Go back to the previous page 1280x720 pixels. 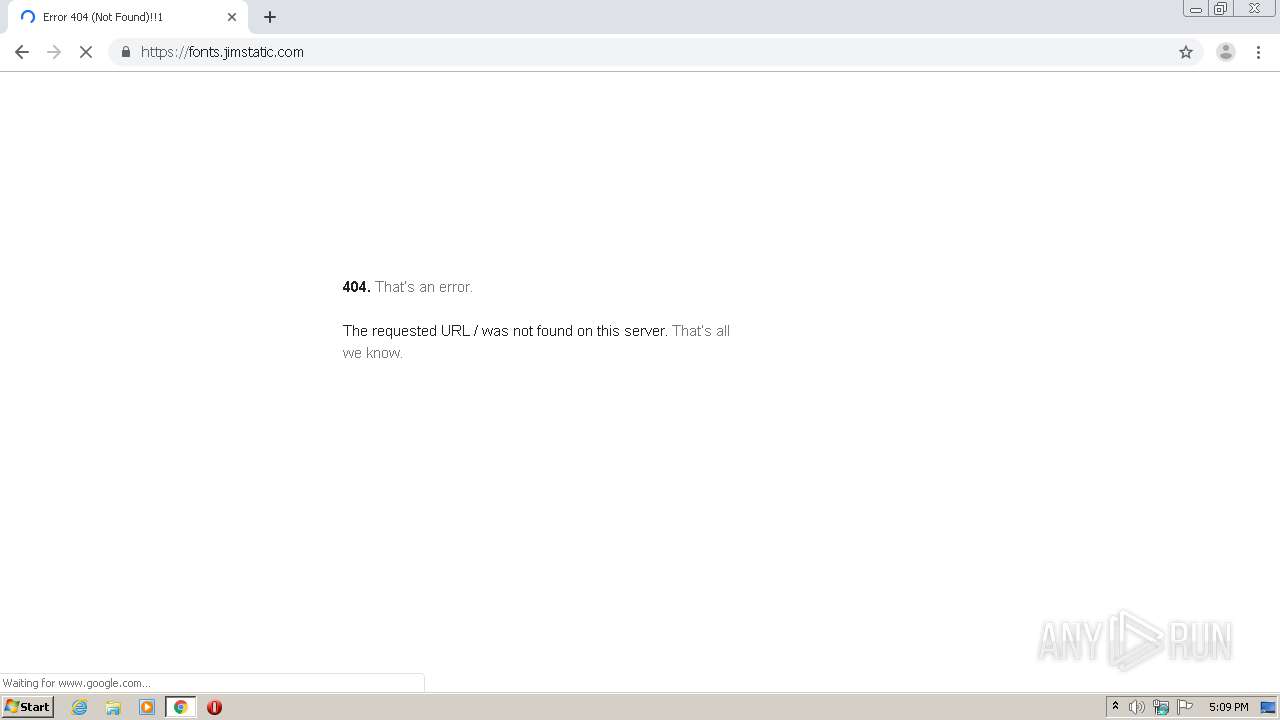(22, 52)
